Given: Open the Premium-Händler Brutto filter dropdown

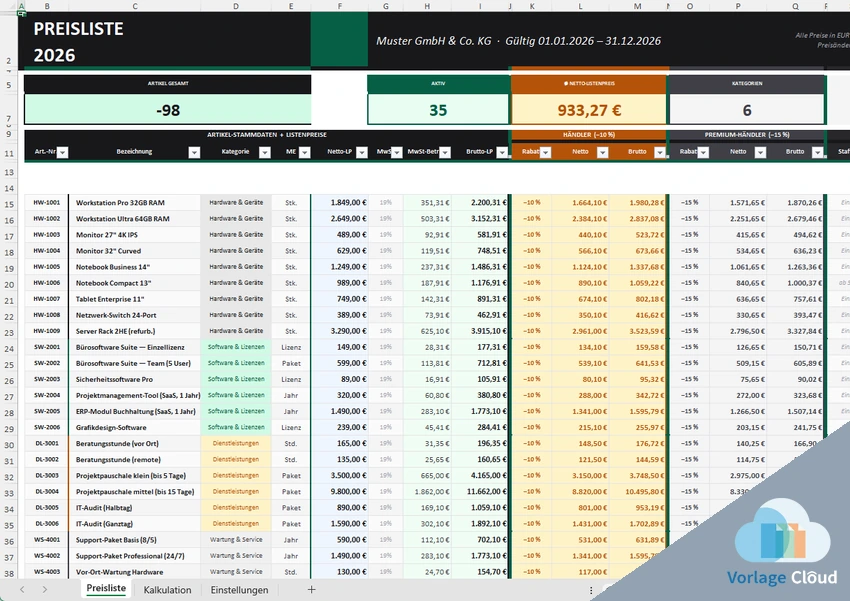Looking at the screenshot, I should click(x=817, y=152).
